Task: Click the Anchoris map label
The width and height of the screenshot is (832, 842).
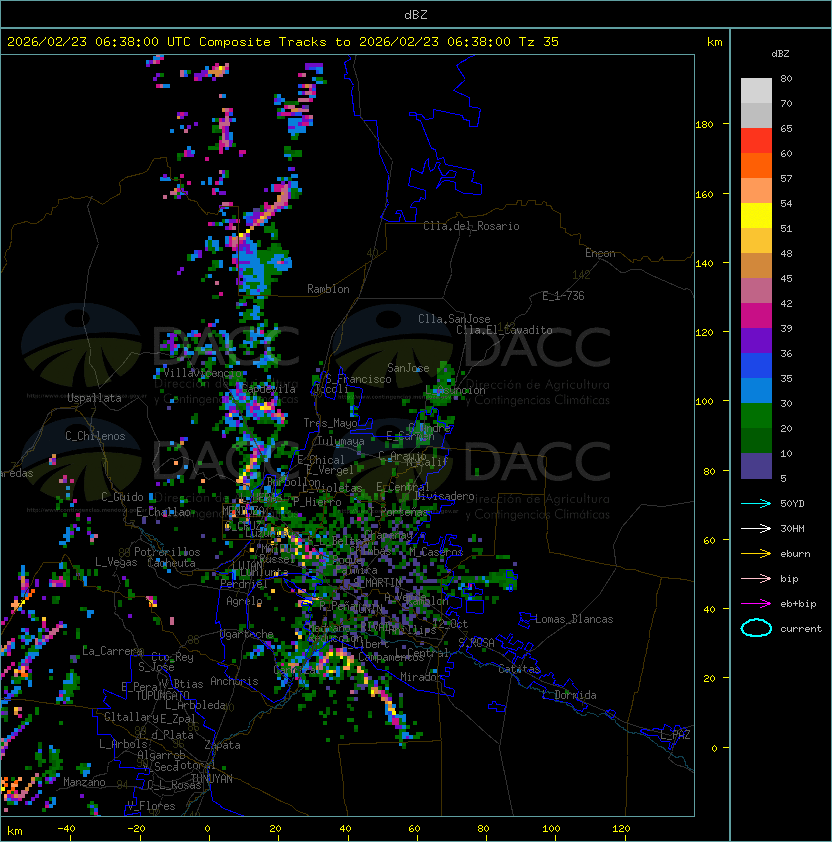Action: 234,681
